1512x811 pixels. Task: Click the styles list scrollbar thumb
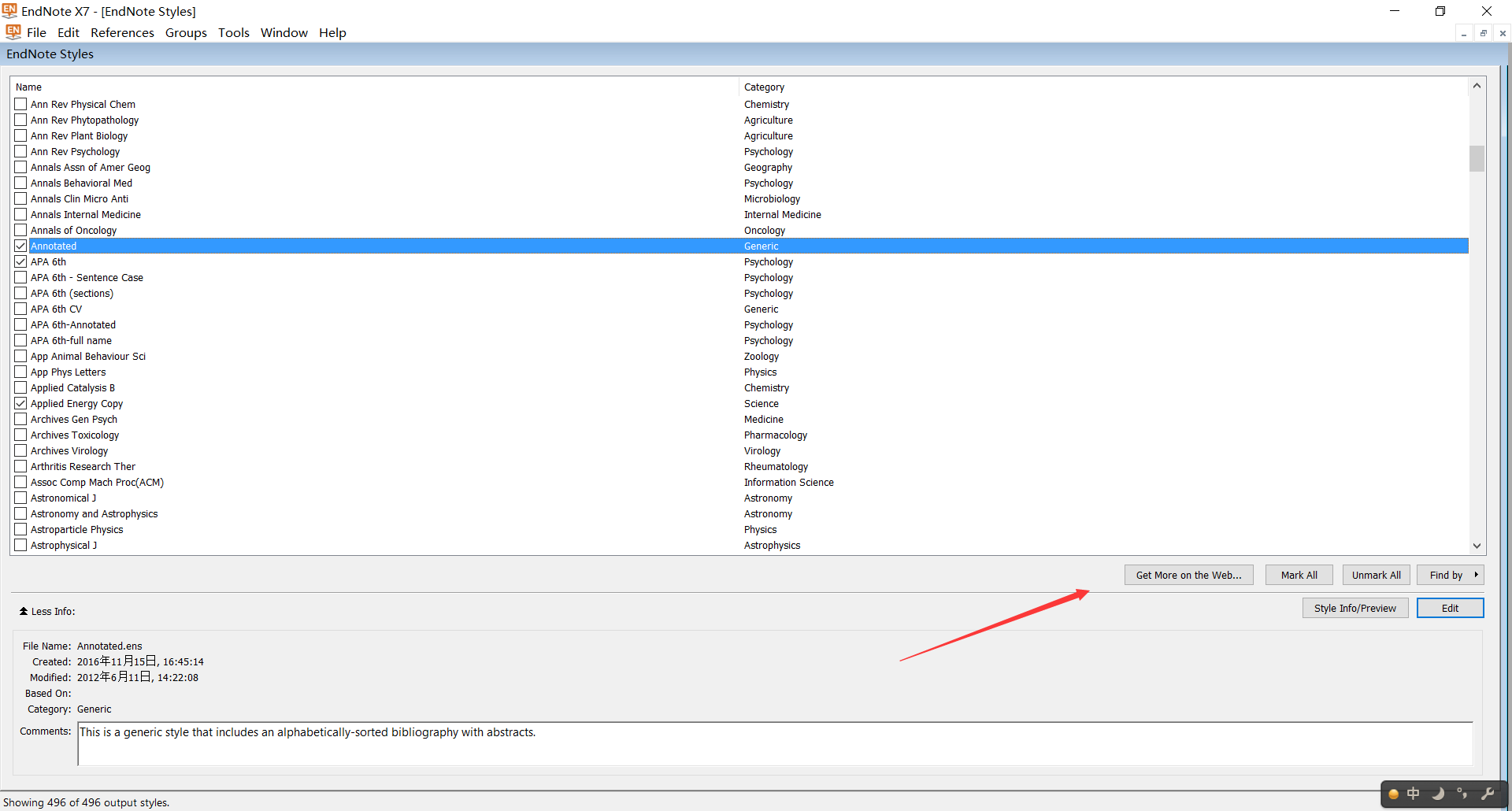point(1477,158)
